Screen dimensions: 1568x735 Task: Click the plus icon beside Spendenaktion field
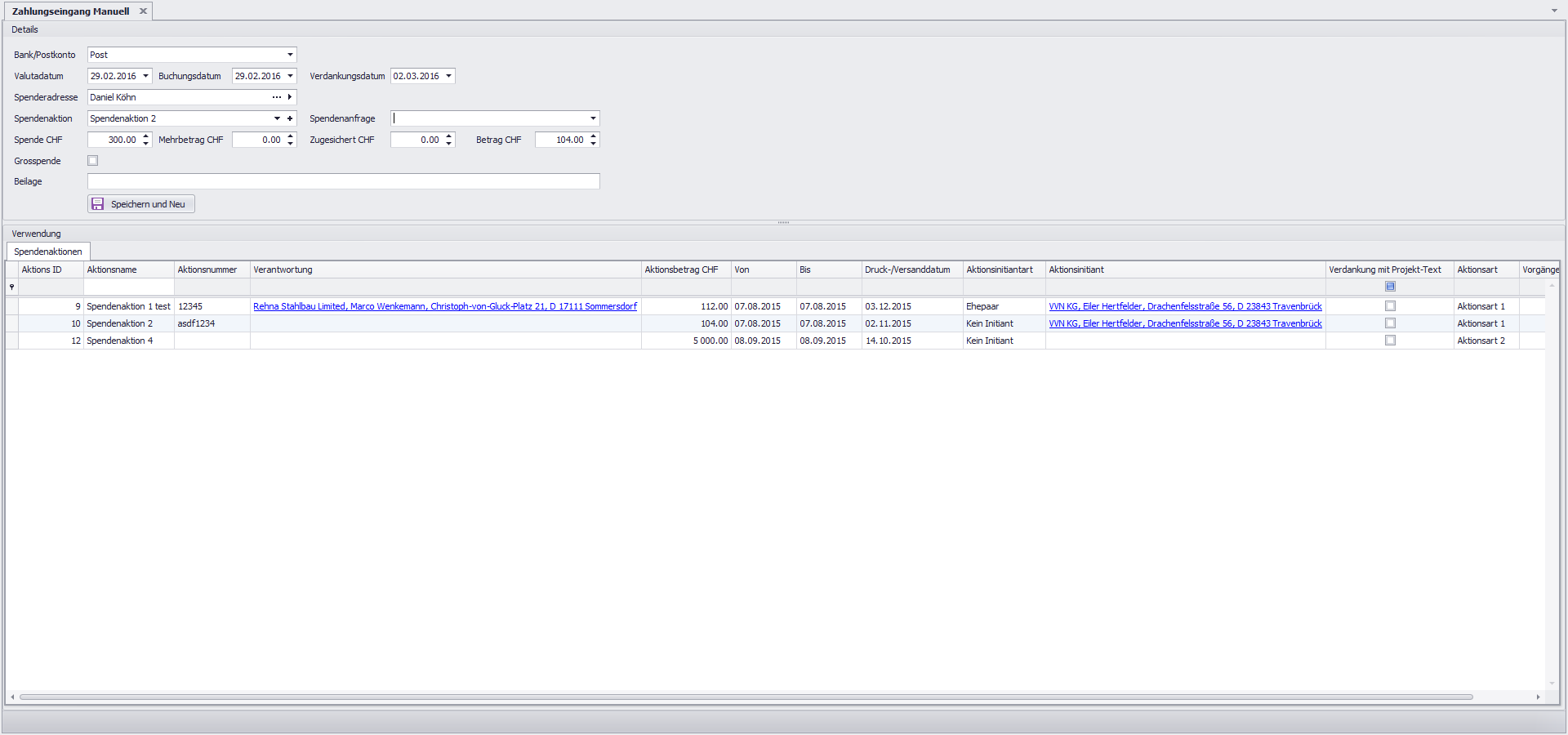pos(290,118)
